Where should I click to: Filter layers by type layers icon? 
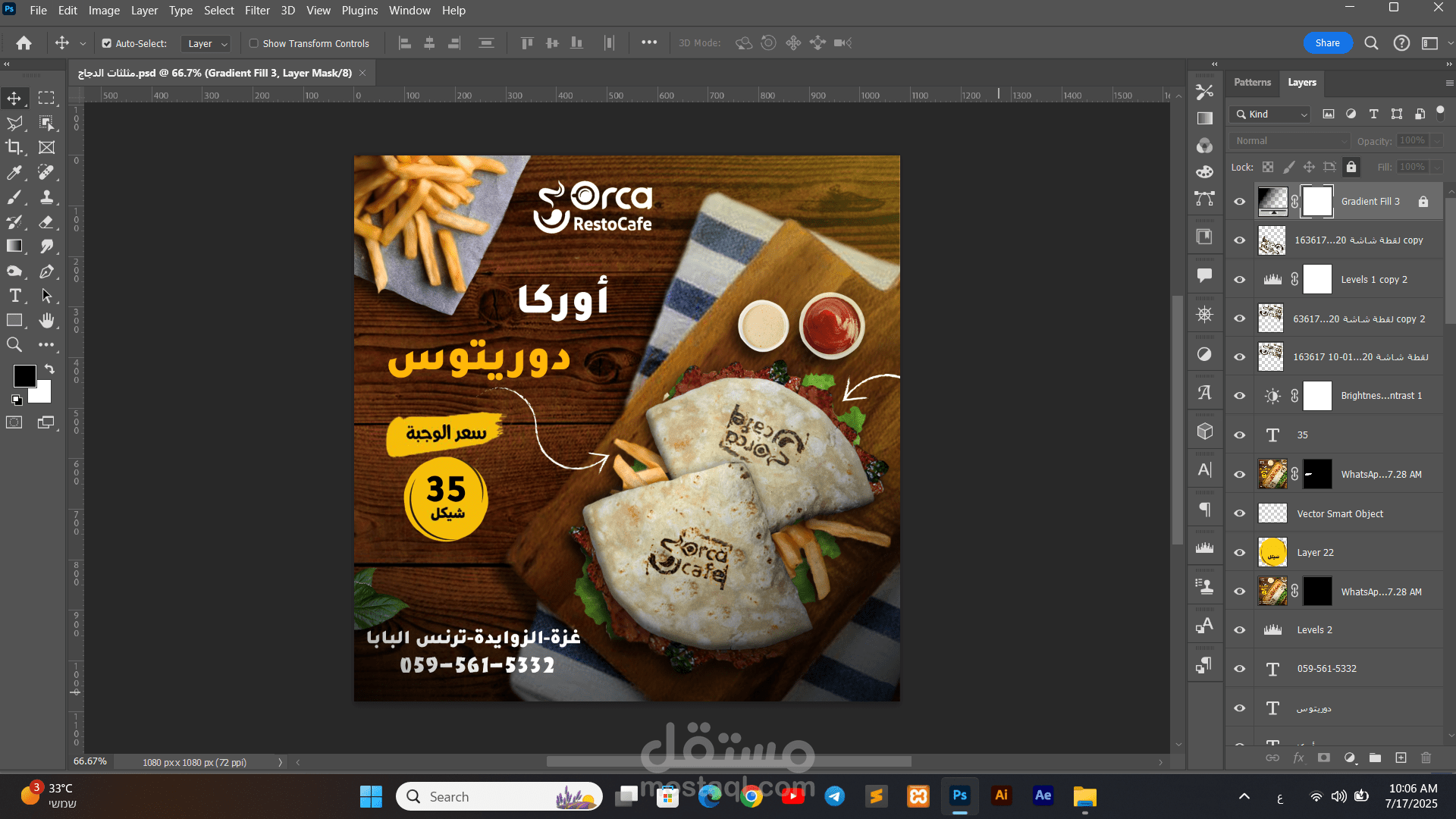[1373, 114]
